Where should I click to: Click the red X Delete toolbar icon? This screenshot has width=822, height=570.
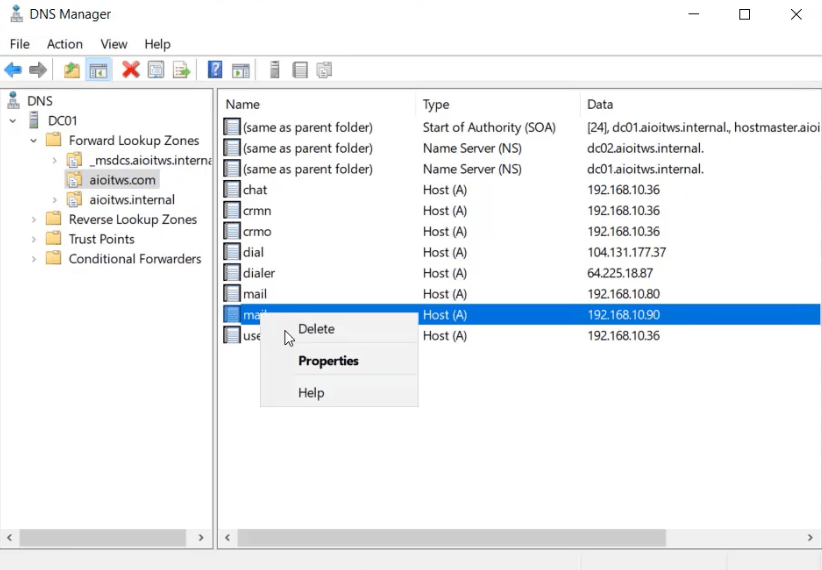(x=130, y=70)
